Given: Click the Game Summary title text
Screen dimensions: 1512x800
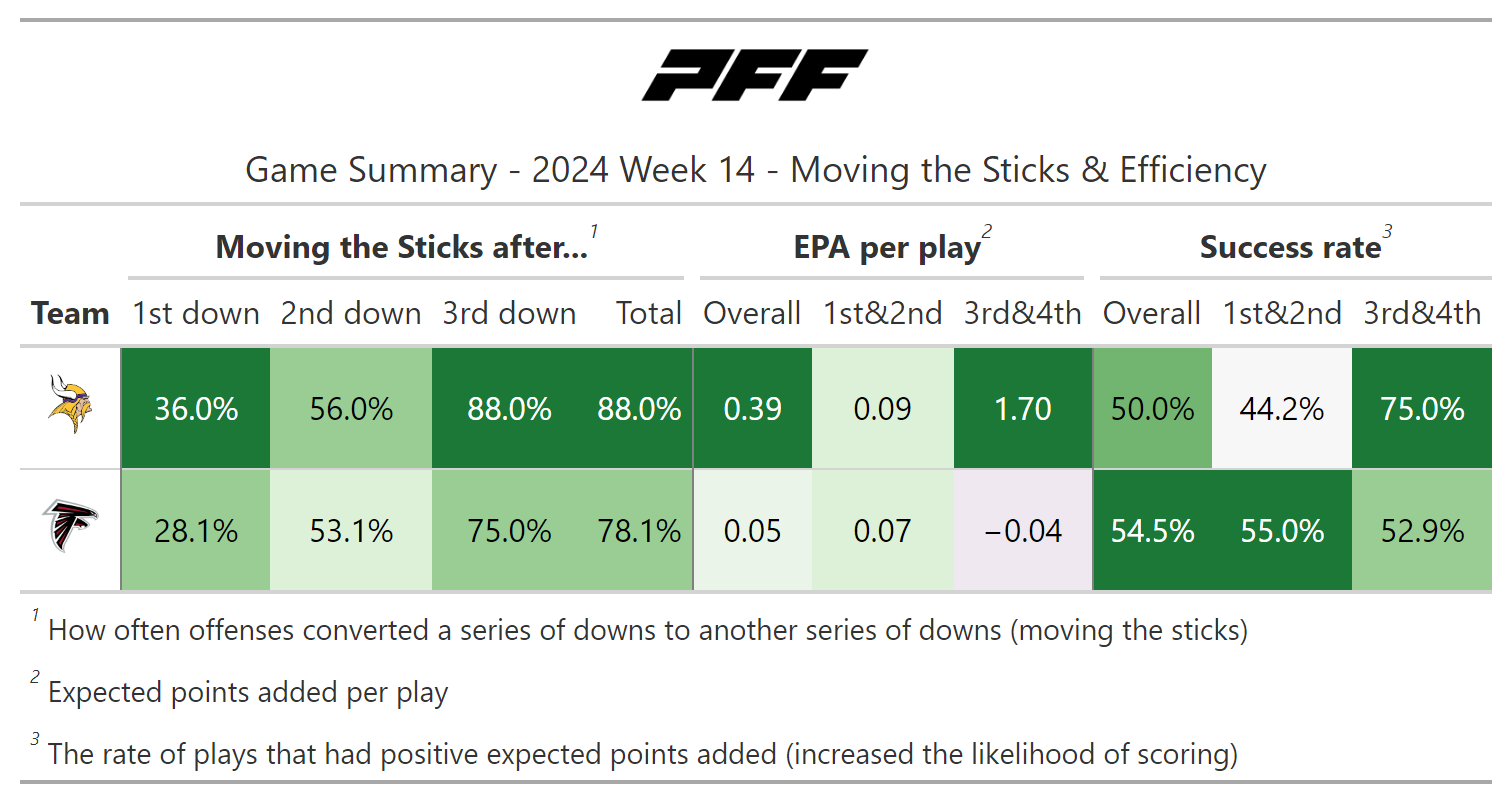Looking at the screenshot, I should coord(755,170).
